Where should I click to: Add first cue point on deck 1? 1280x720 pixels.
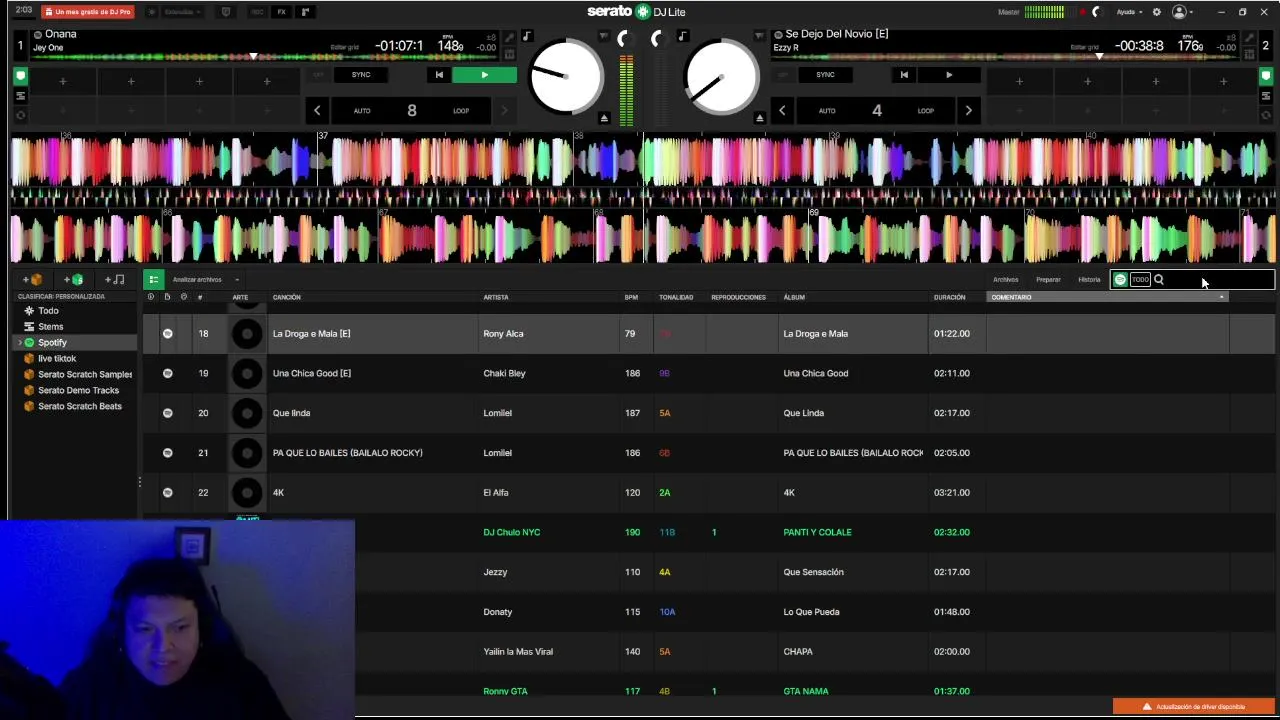(62, 81)
